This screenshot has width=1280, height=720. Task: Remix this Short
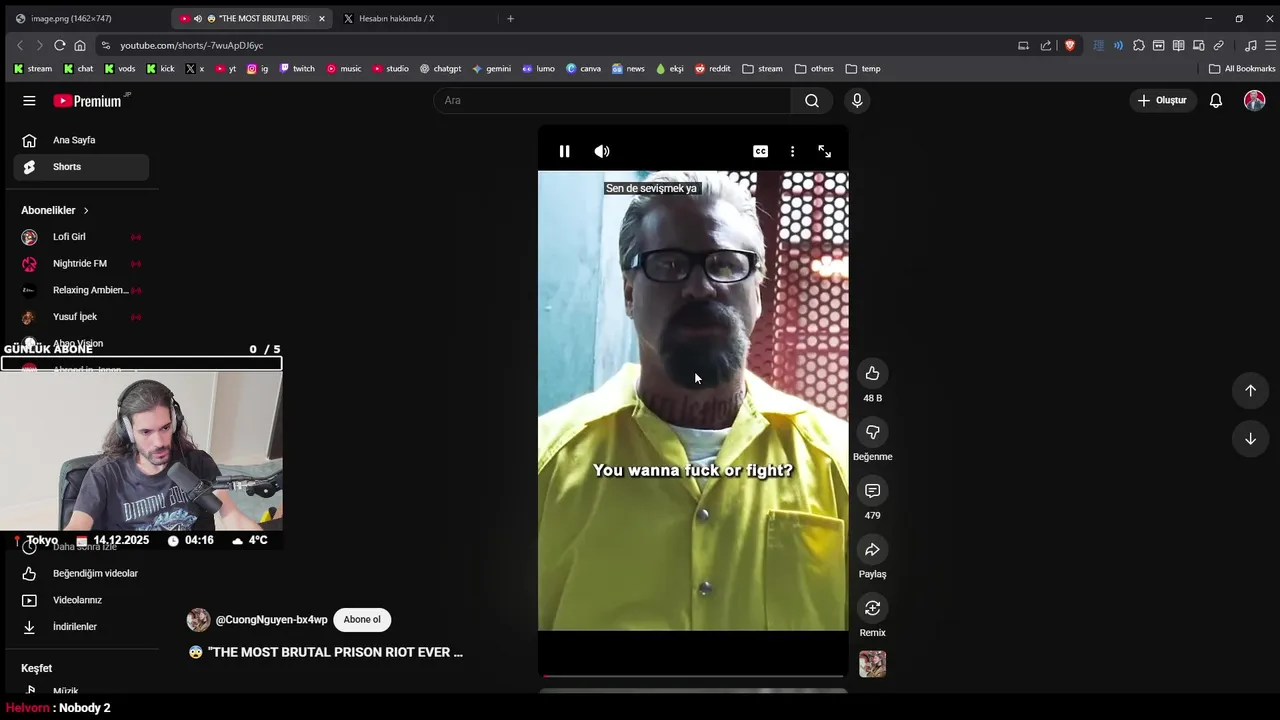click(872, 608)
